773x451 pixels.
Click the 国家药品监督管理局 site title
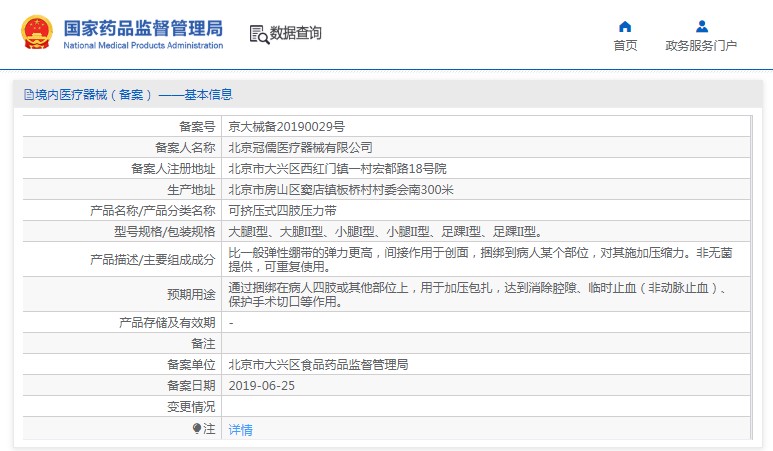tap(143, 27)
